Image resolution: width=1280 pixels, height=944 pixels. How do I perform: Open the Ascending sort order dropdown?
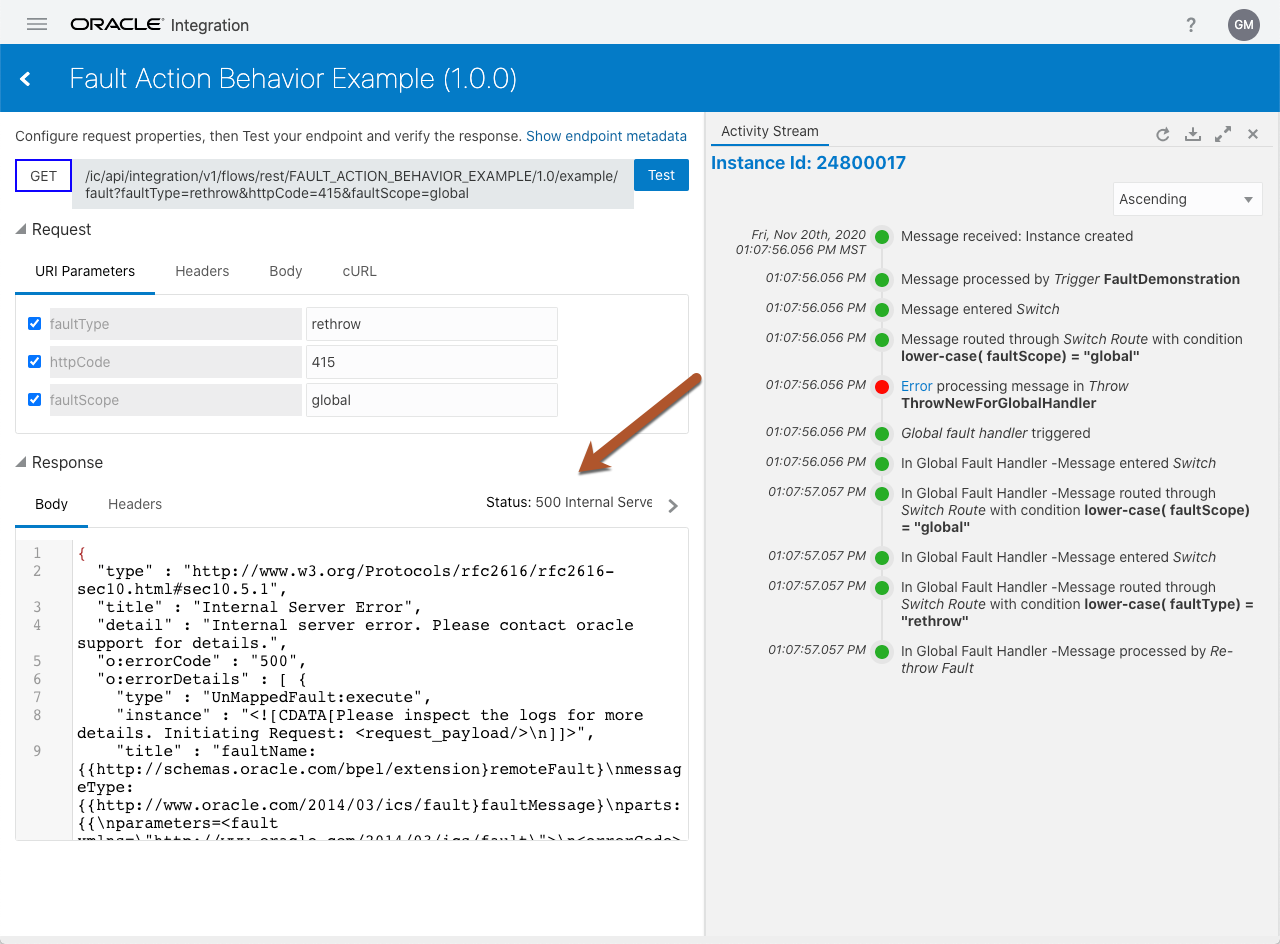(x=1187, y=199)
